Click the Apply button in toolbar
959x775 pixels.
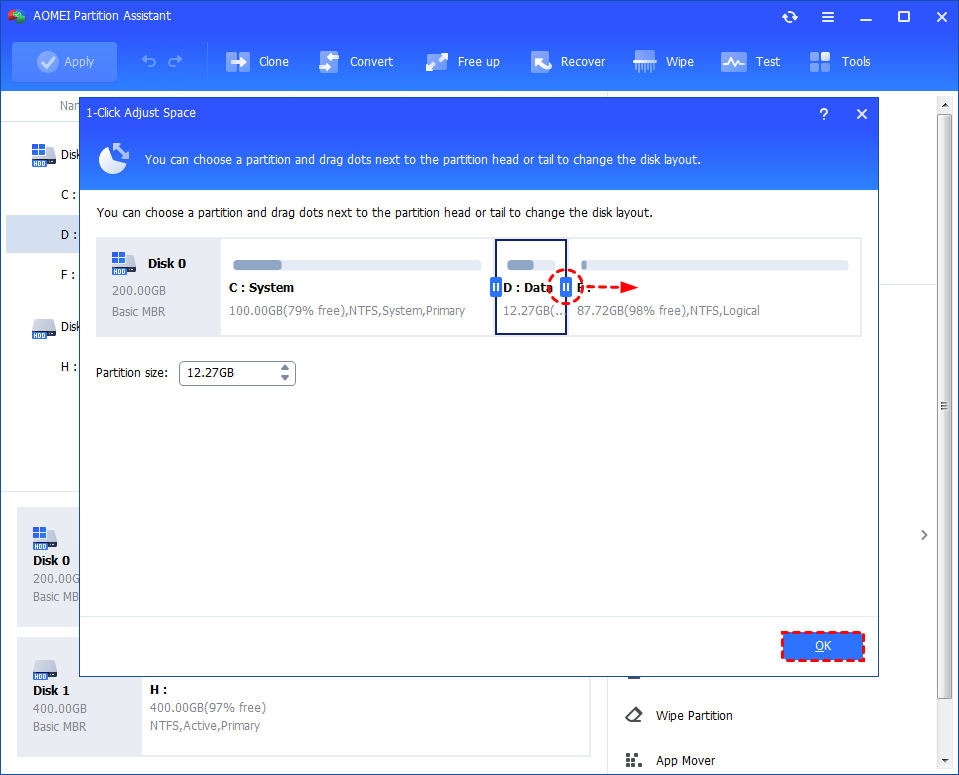65,62
